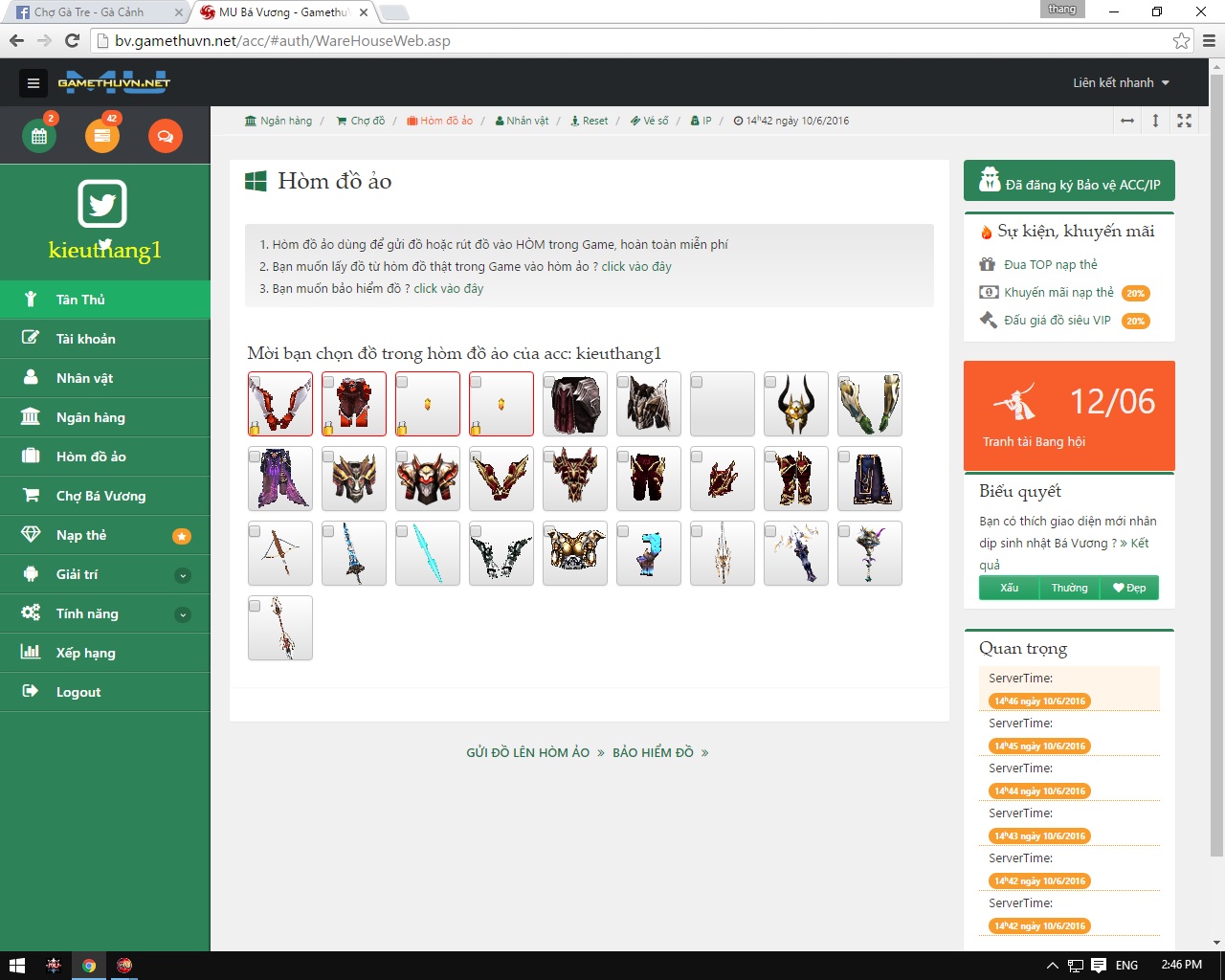Click the green calendar icon with badge 2
The width and height of the screenshot is (1225, 980).
(39, 136)
